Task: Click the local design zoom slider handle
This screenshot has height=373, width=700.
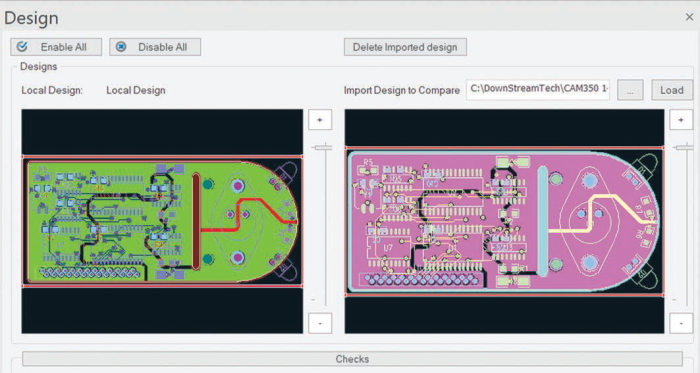Action: coord(322,147)
